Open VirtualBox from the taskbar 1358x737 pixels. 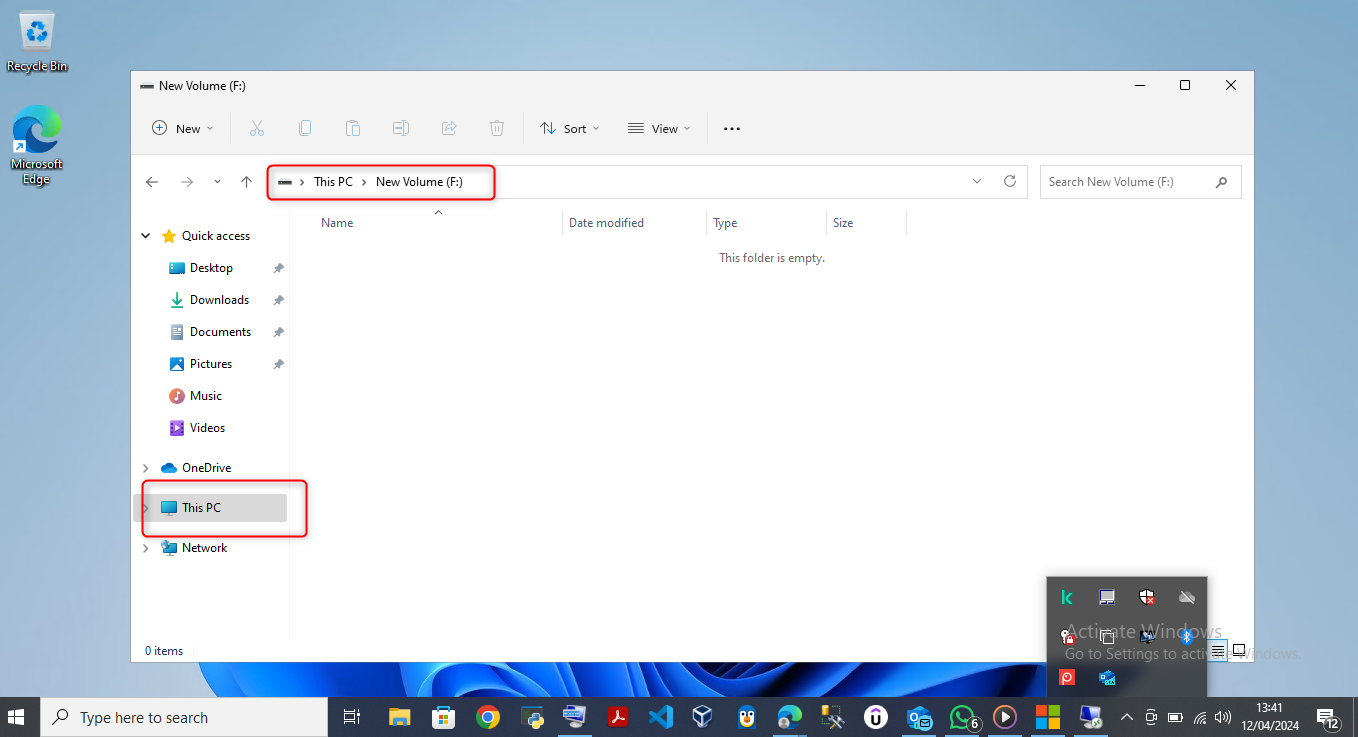703,717
